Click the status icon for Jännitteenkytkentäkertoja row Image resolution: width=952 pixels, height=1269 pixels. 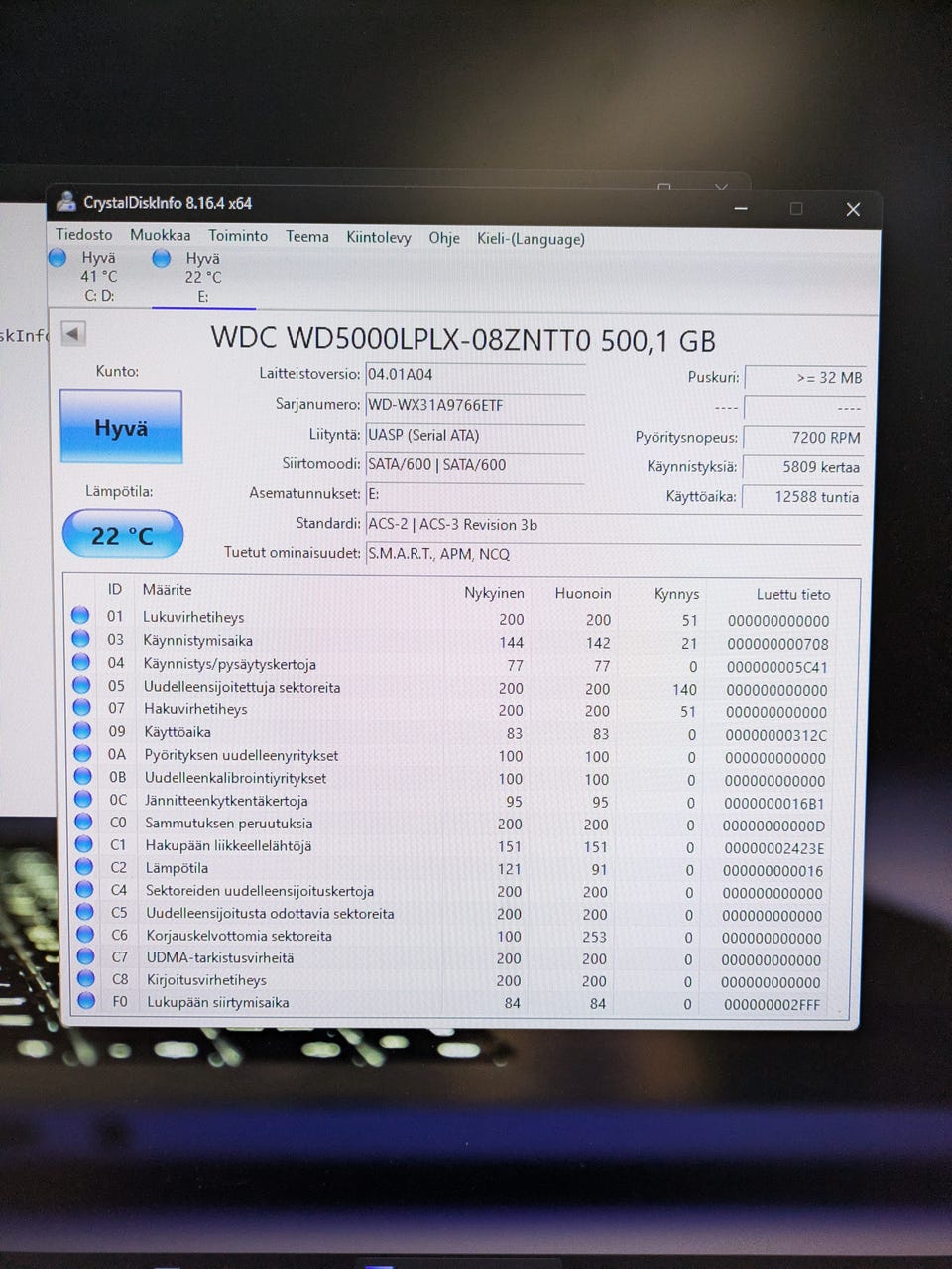tap(83, 799)
